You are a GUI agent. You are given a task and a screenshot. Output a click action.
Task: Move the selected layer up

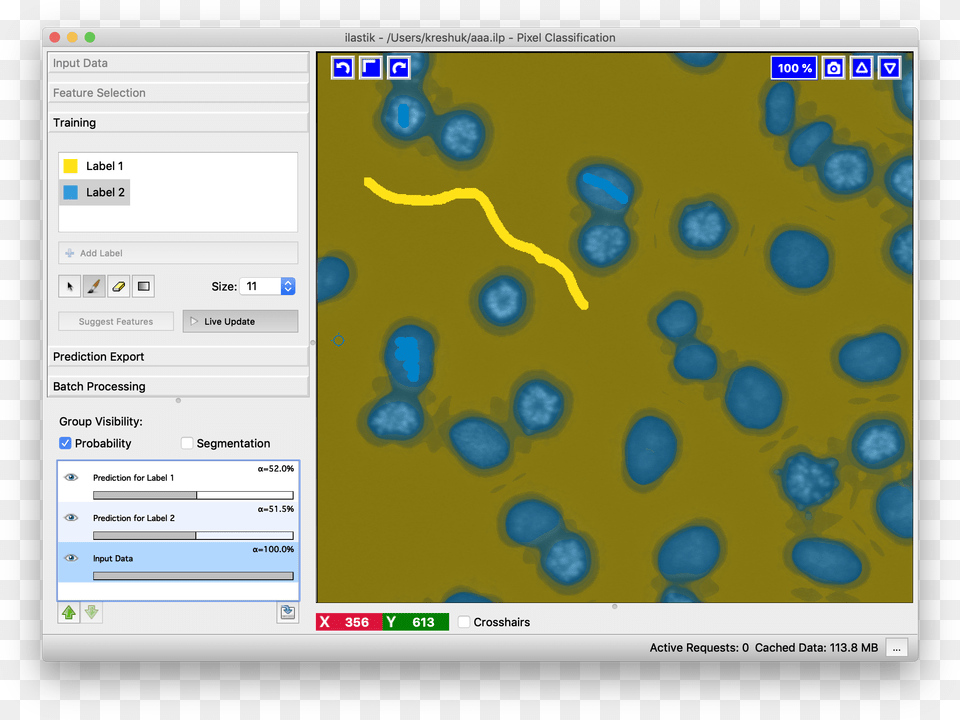(69, 613)
